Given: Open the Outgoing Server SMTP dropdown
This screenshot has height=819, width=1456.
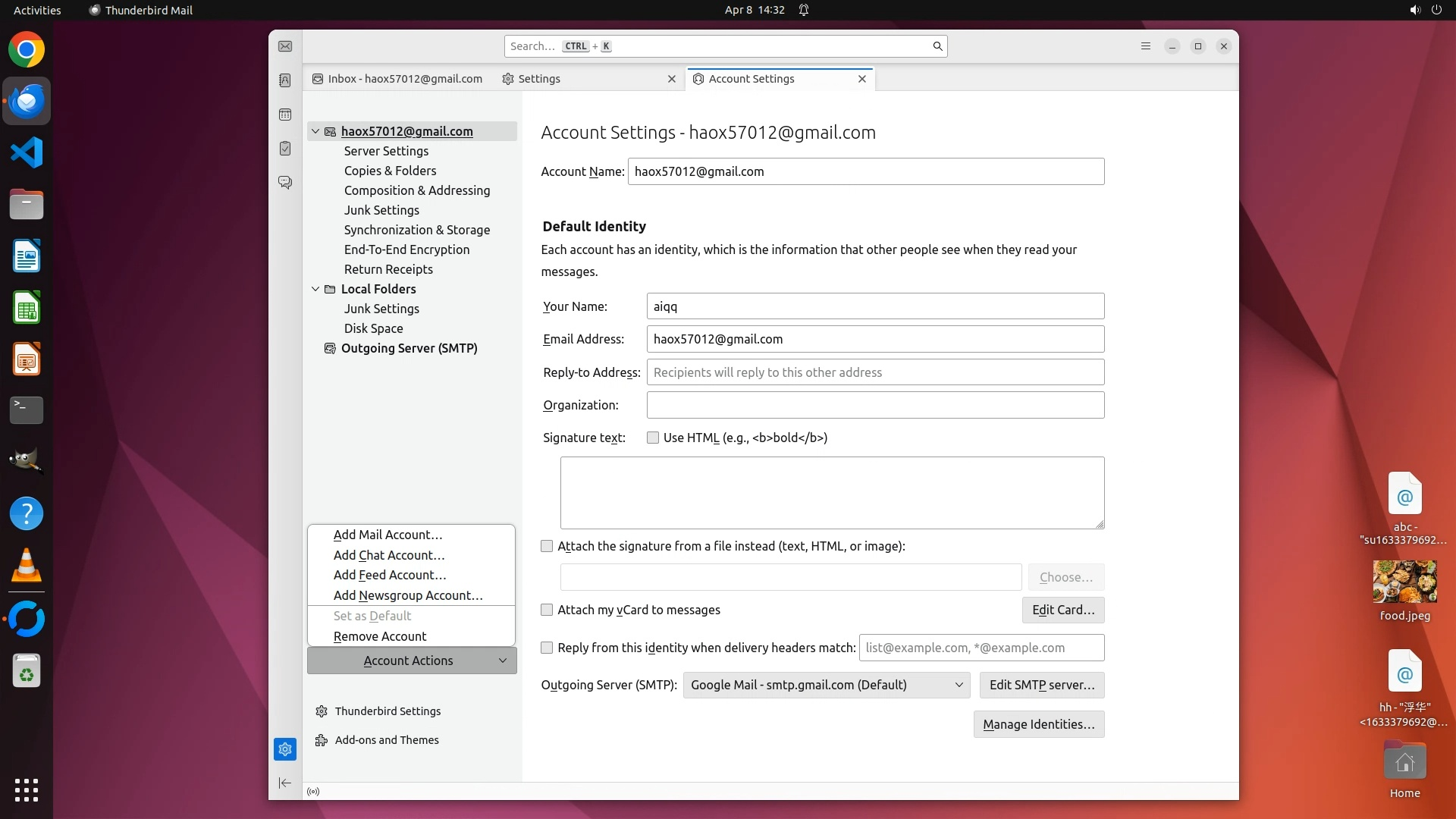Looking at the screenshot, I should 826,685.
